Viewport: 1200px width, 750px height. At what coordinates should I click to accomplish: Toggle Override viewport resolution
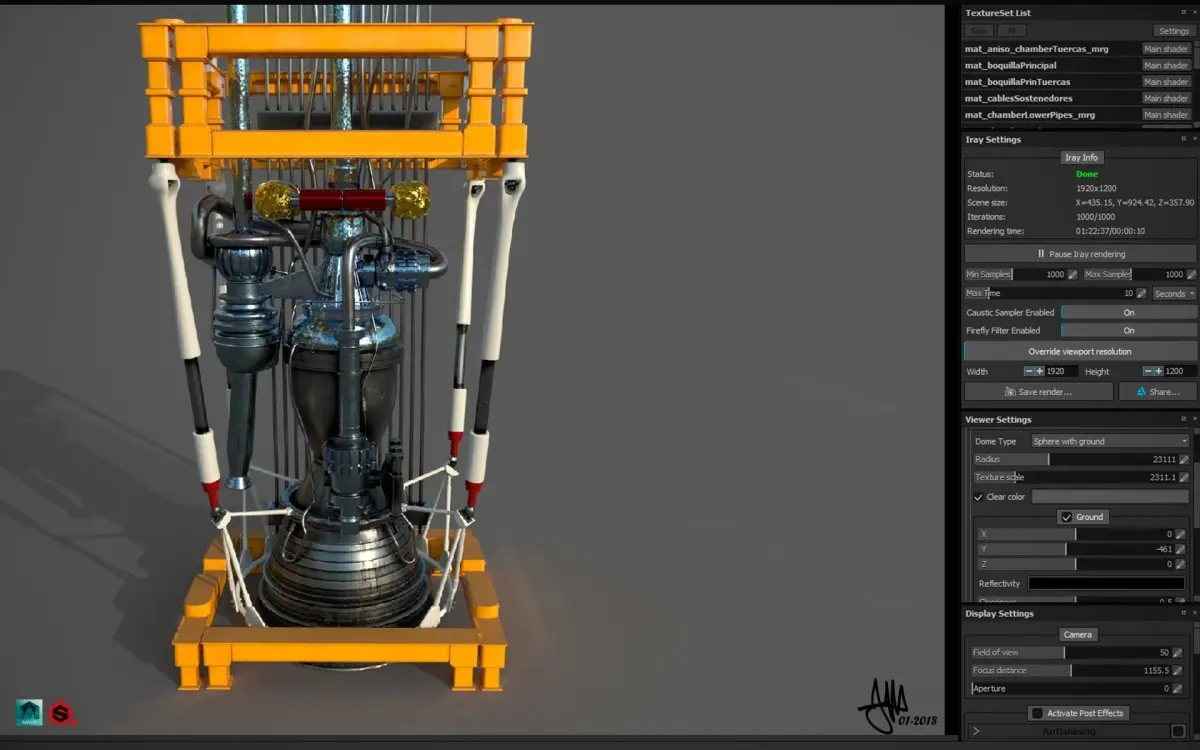point(1080,351)
